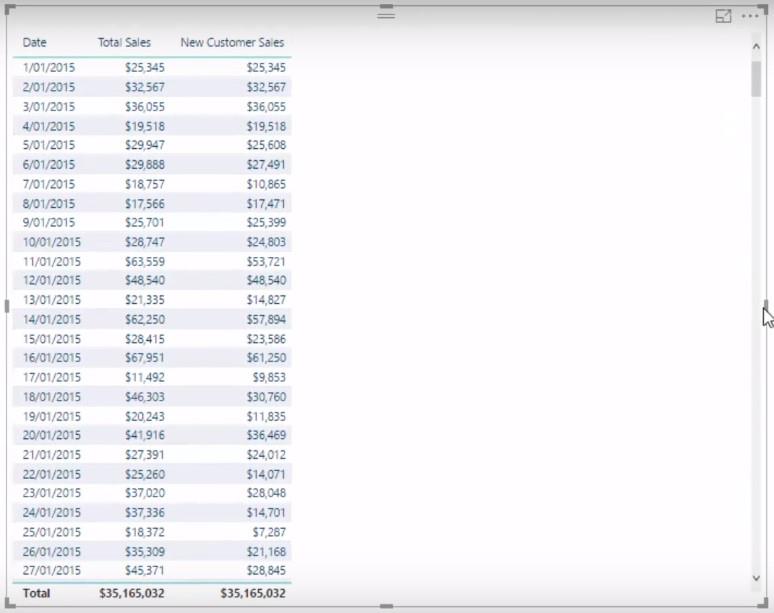Click Total Sales value $67,951
774x613 pixels.
(145, 358)
